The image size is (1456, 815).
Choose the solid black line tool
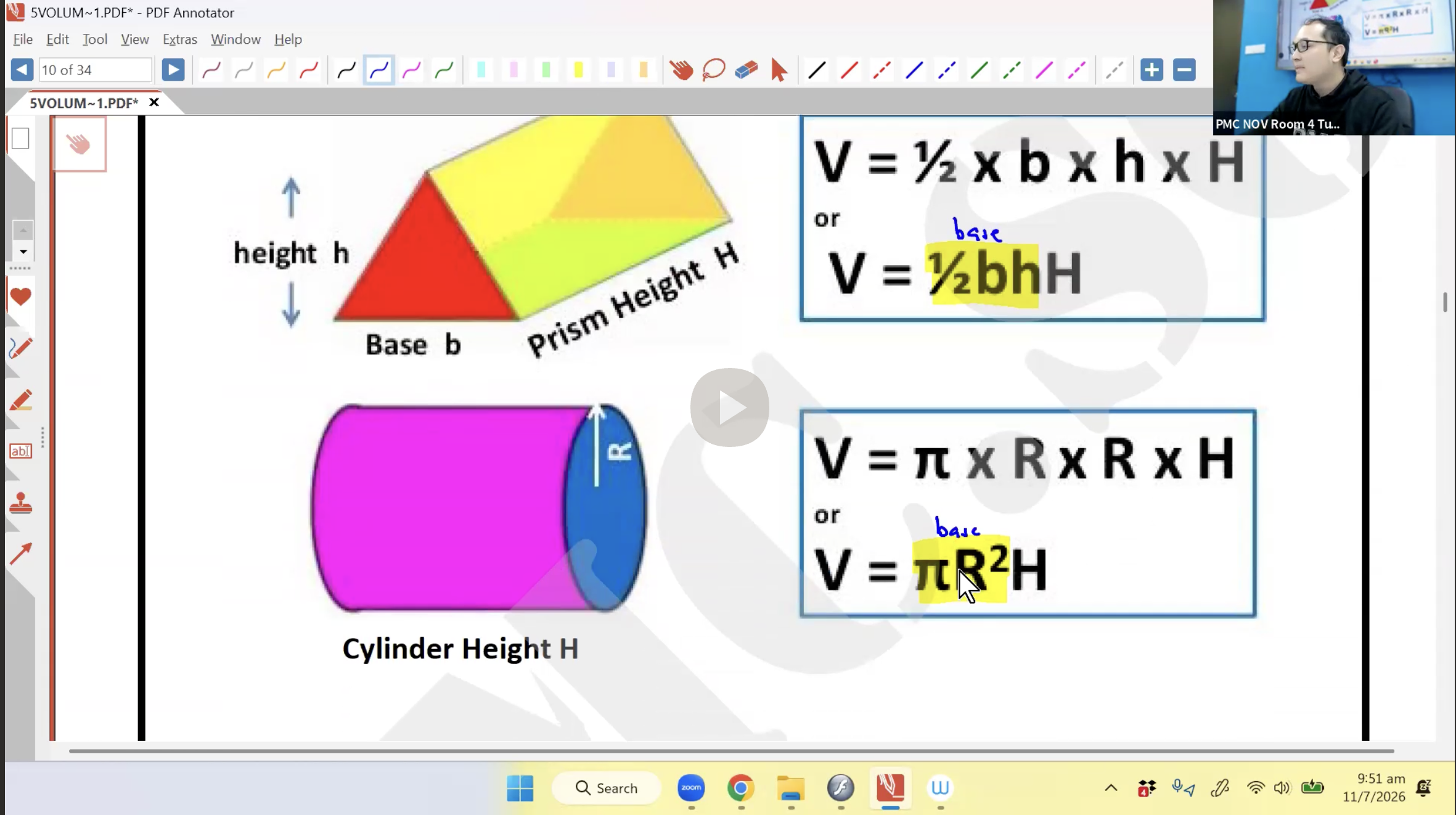tap(817, 70)
